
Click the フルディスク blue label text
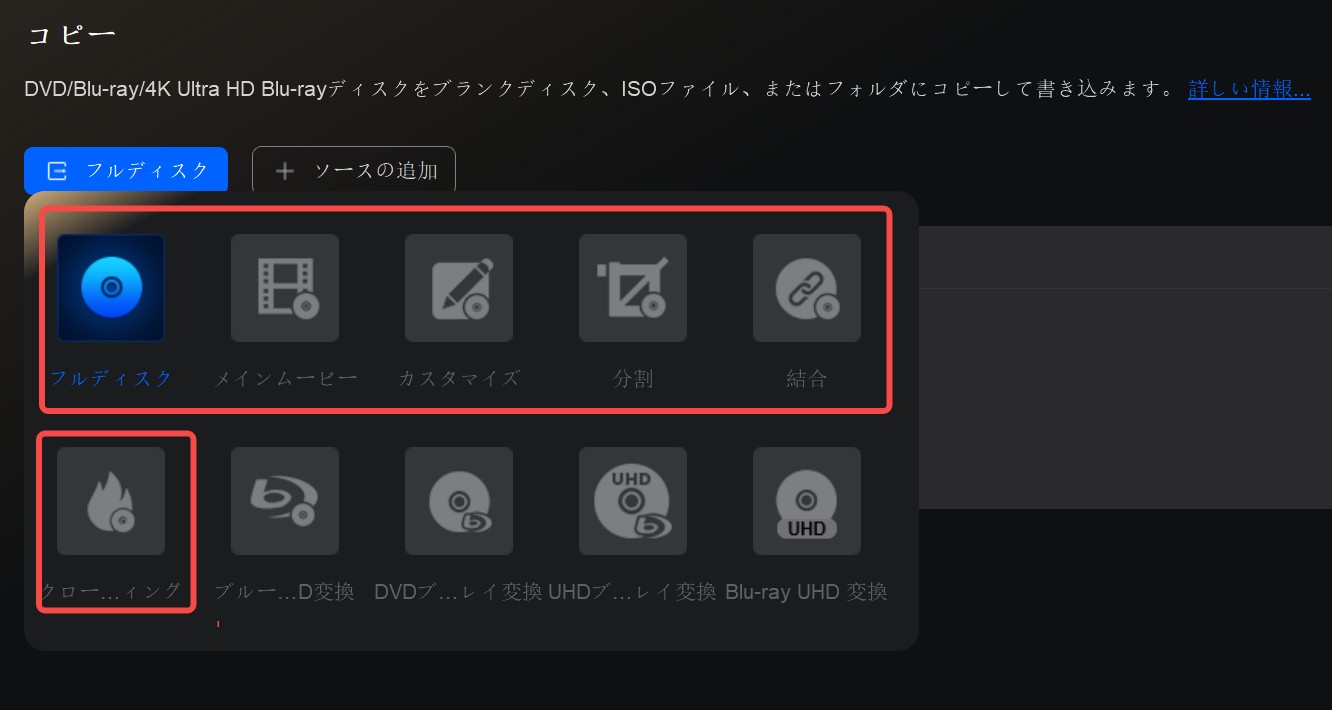tap(111, 379)
